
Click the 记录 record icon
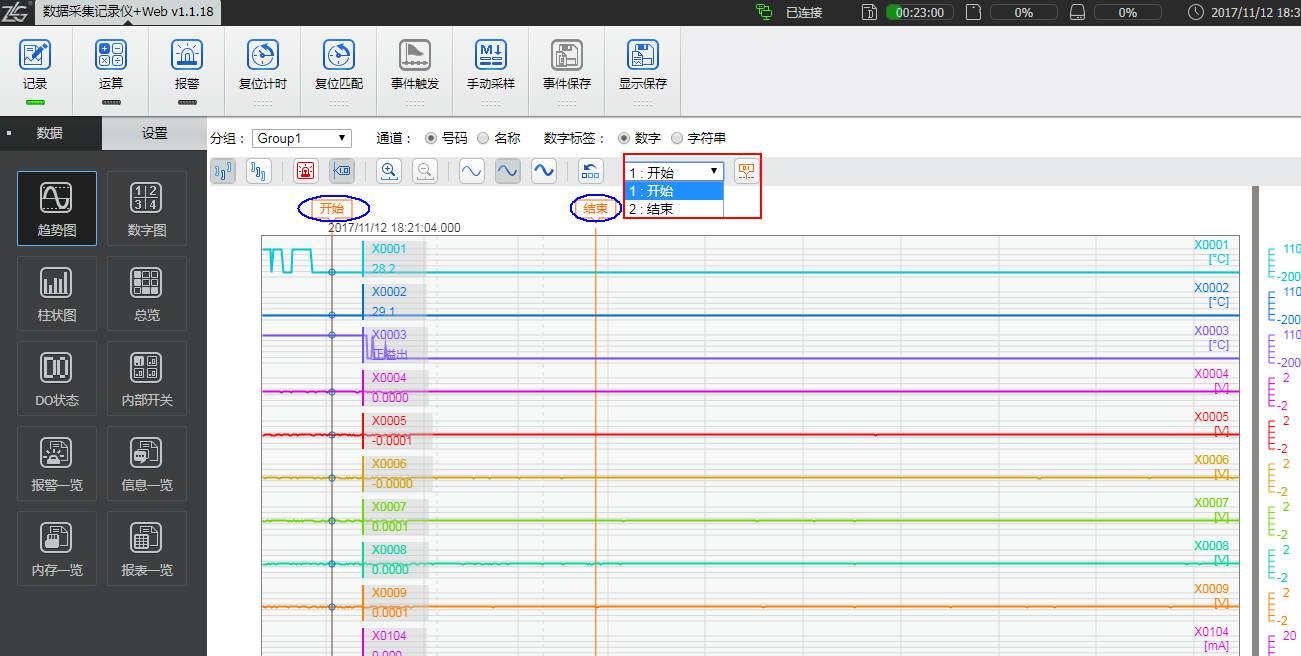[35, 57]
